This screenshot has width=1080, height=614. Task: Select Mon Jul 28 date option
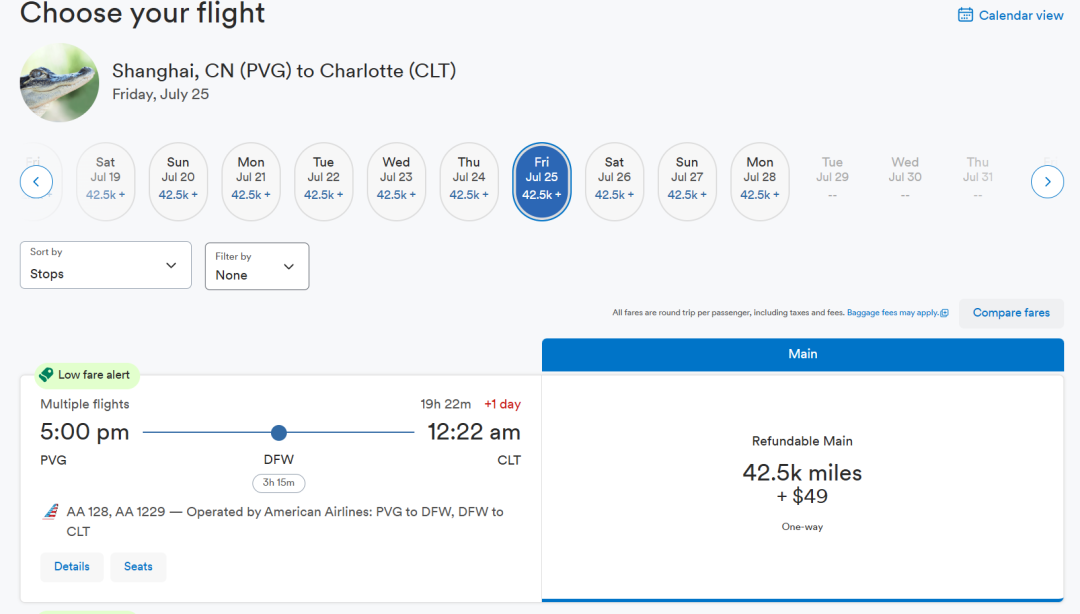click(760, 181)
